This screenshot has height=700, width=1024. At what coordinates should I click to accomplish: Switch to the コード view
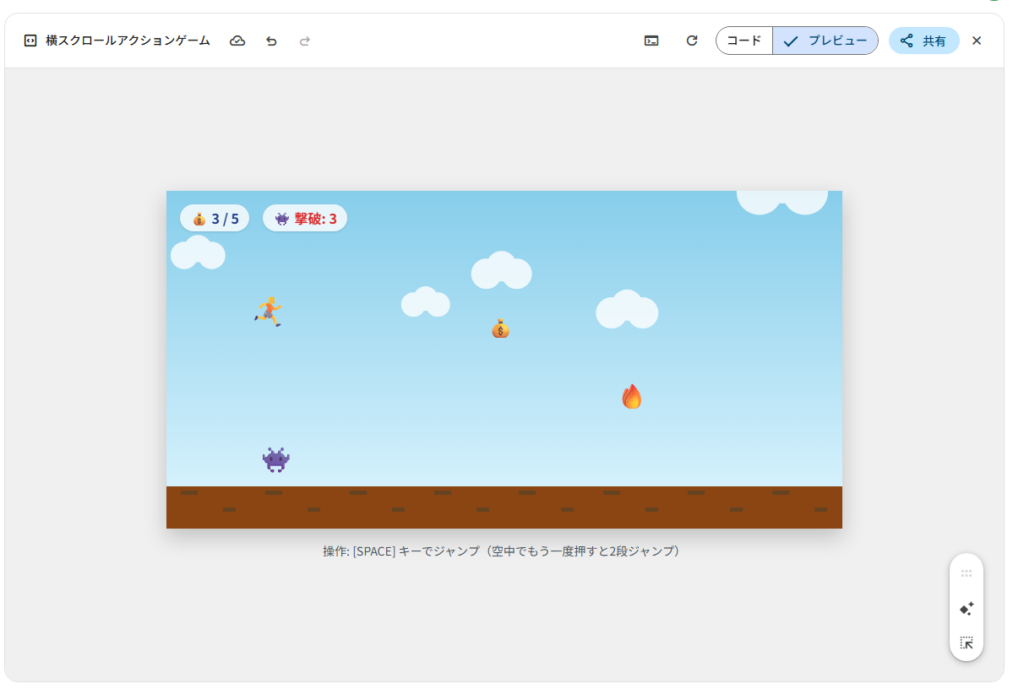pos(744,41)
